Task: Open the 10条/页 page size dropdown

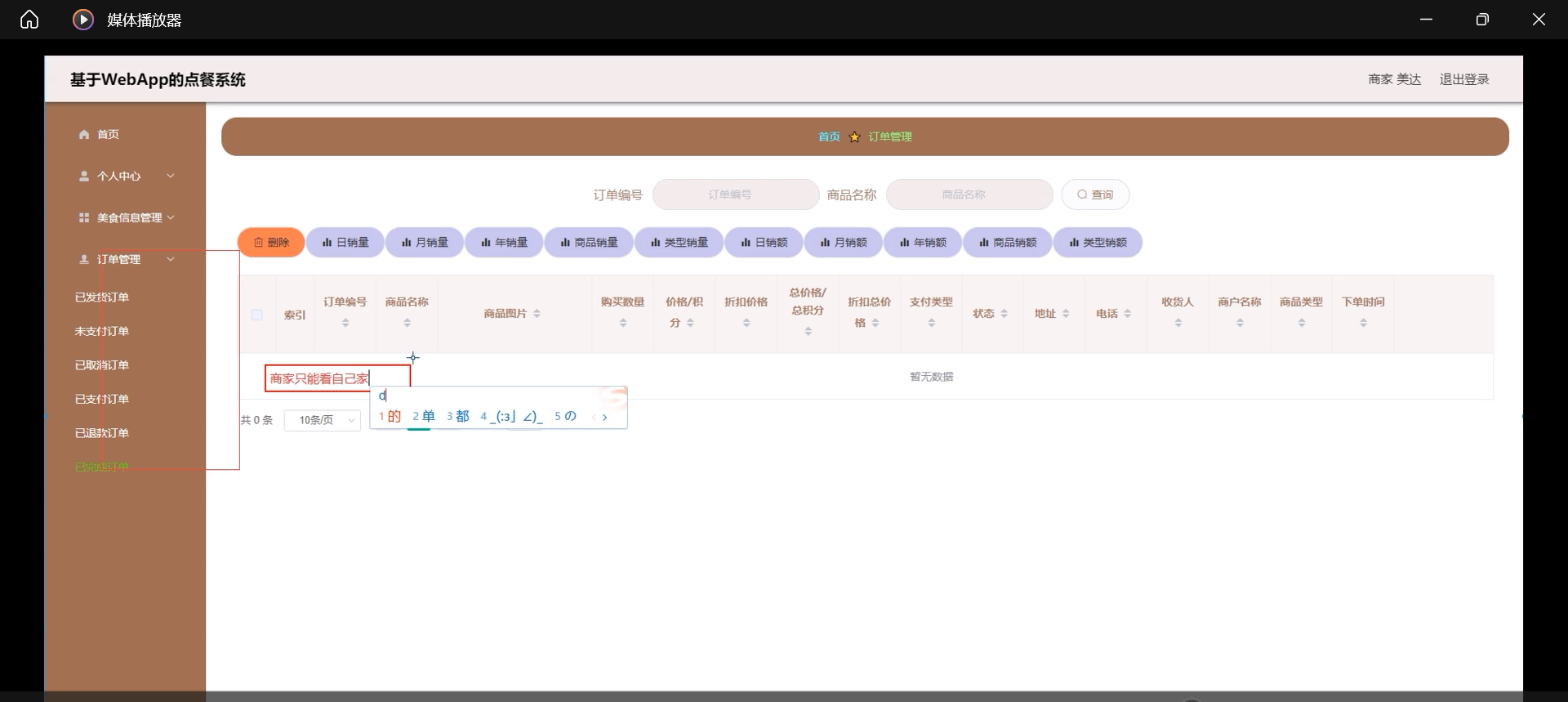Action: click(323, 420)
